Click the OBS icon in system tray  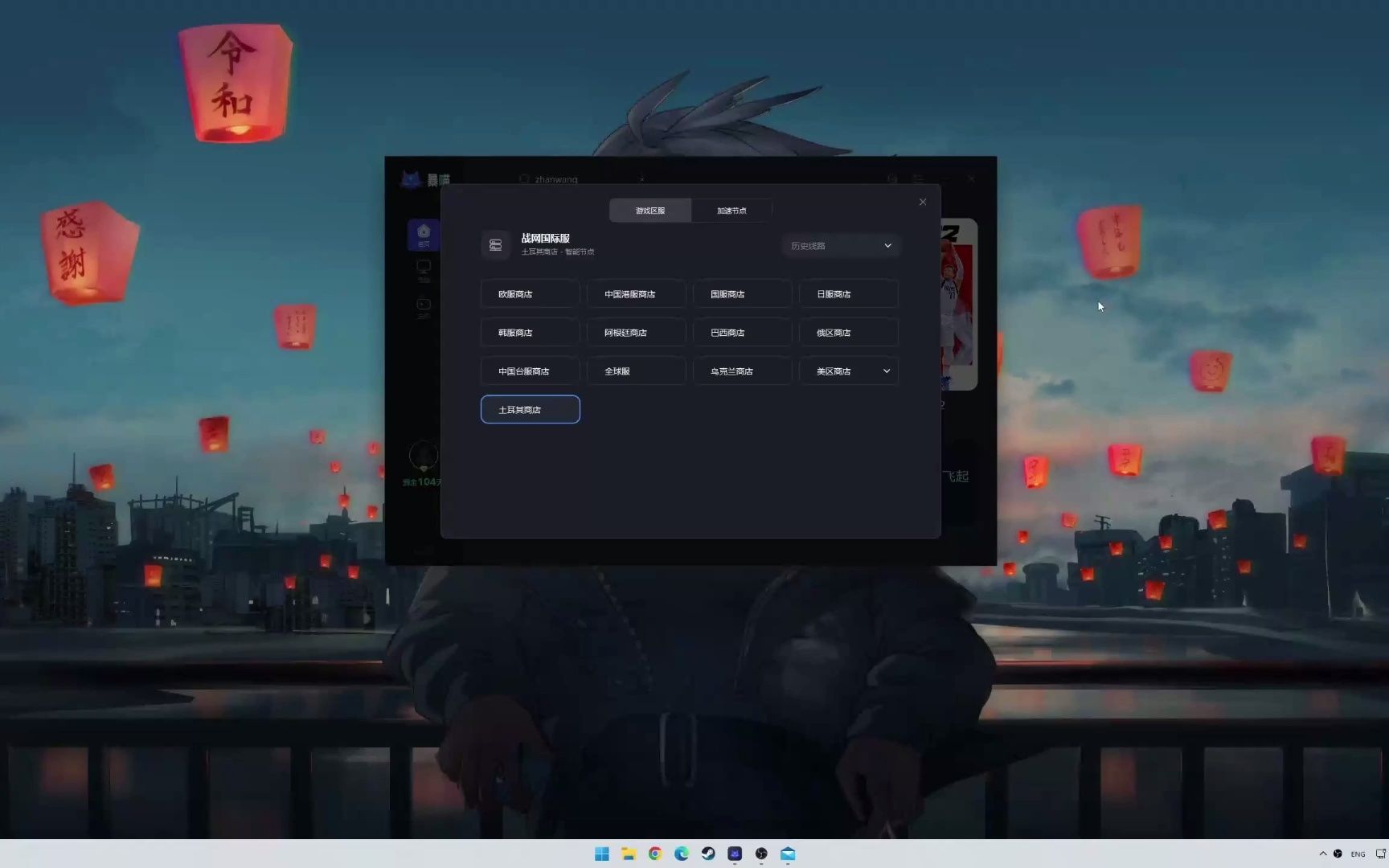[1338, 854]
